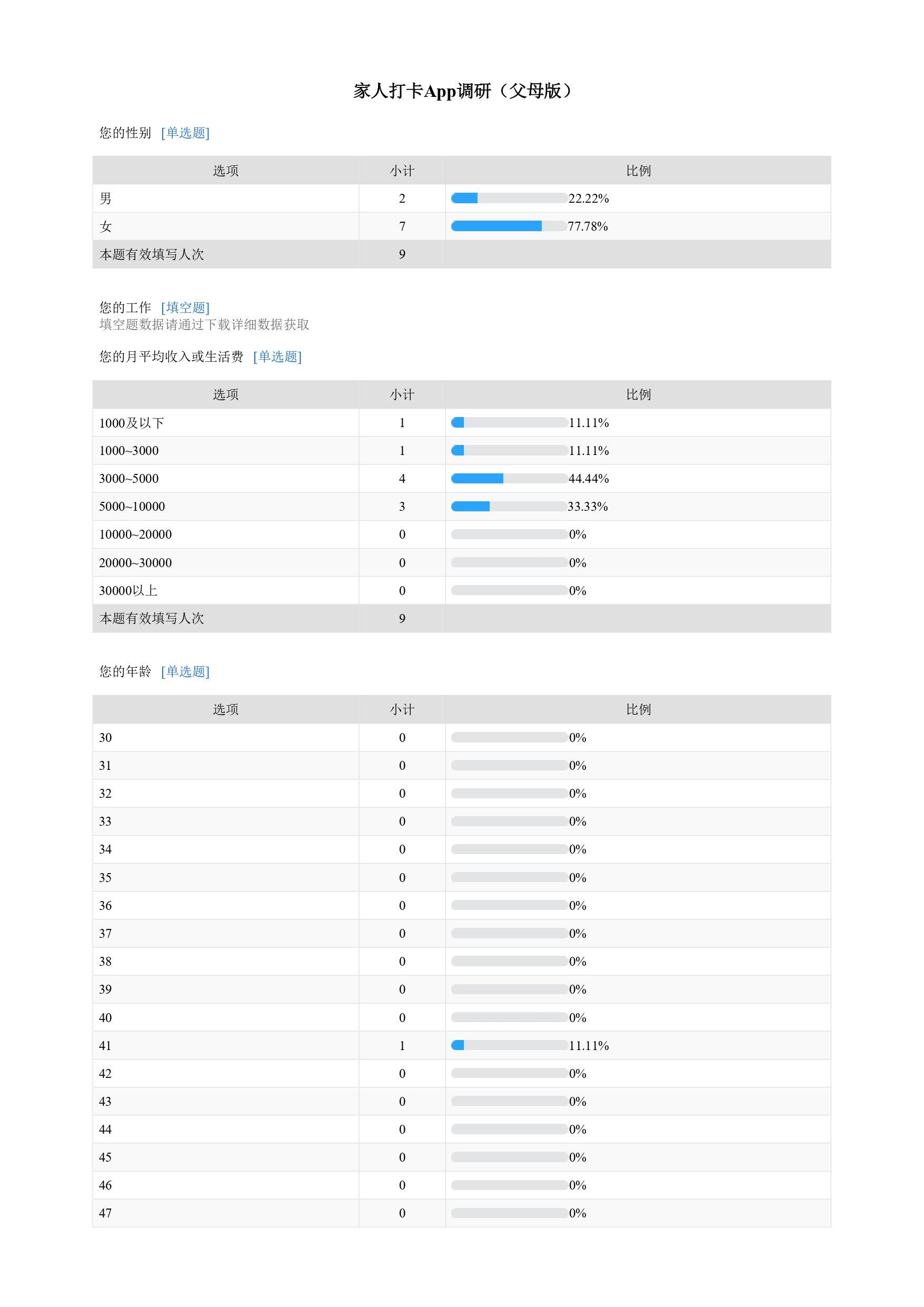Click the 选项 header in the gender table
Screen dimensions: 924x1307
point(225,170)
